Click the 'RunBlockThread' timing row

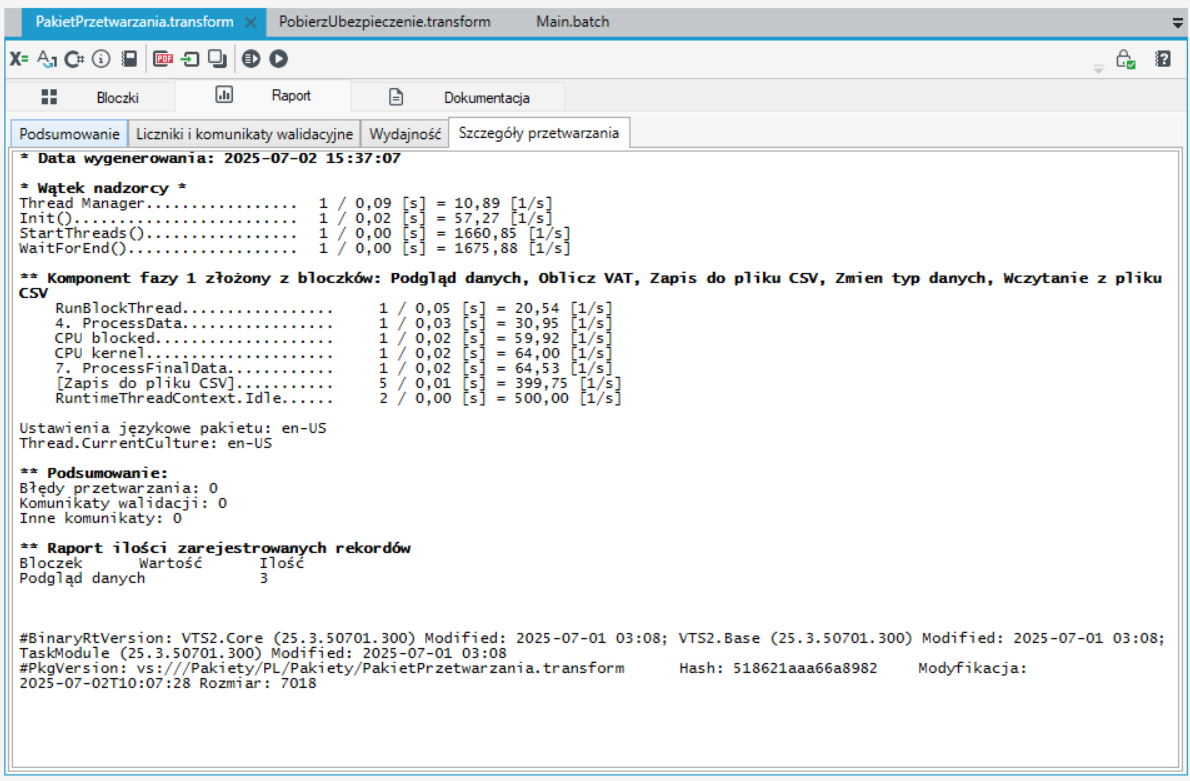[334, 308]
